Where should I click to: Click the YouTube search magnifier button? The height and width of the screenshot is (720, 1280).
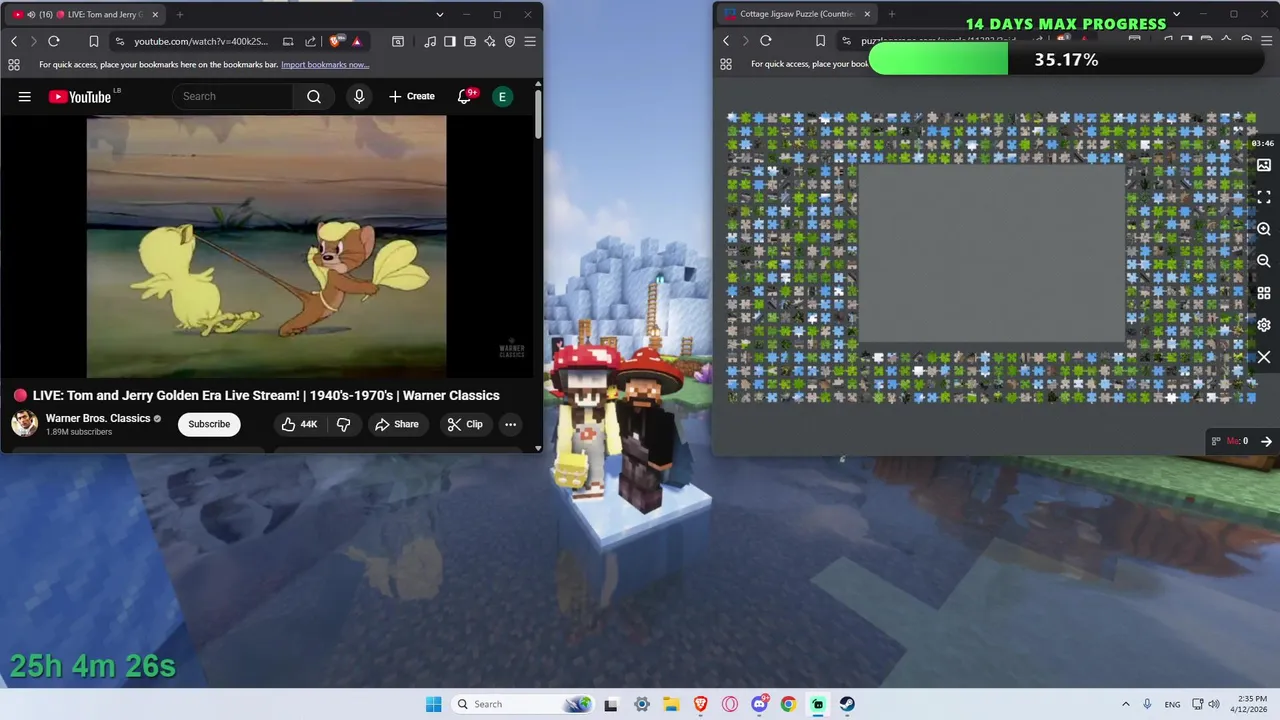314,96
